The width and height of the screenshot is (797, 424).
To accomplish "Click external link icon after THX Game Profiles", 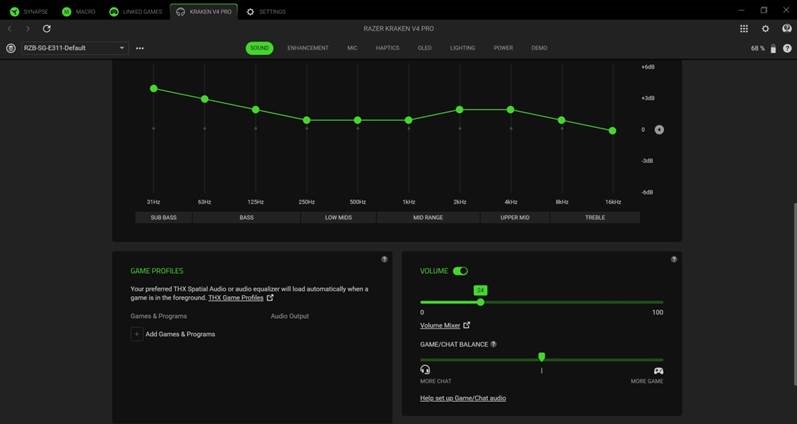I will pyautogui.click(x=270, y=297).
